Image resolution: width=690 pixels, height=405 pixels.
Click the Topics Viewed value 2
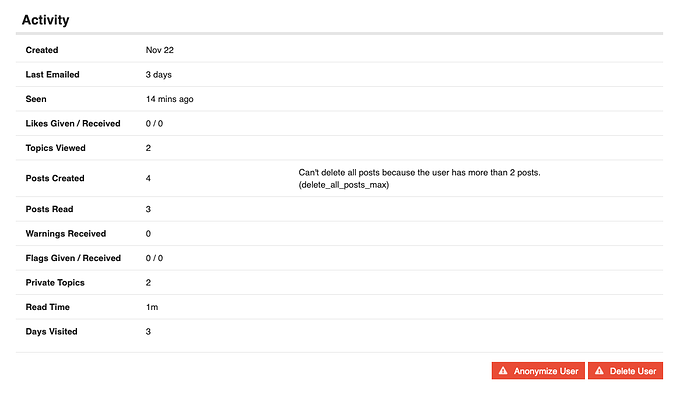click(x=148, y=148)
